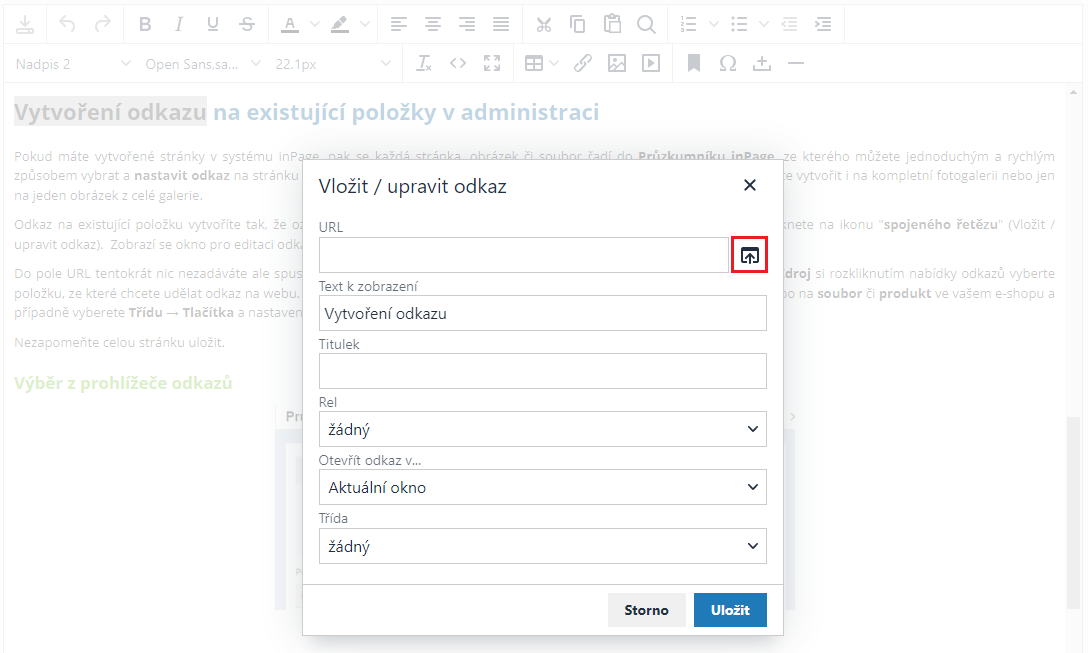
Task: Open the Nadpis 2 format selector
Action: click(73, 64)
